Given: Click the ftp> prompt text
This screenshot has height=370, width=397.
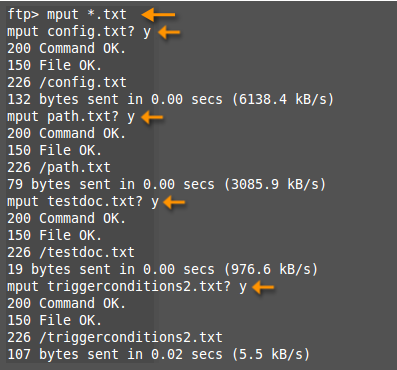Looking at the screenshot, I should pos(23,15).
